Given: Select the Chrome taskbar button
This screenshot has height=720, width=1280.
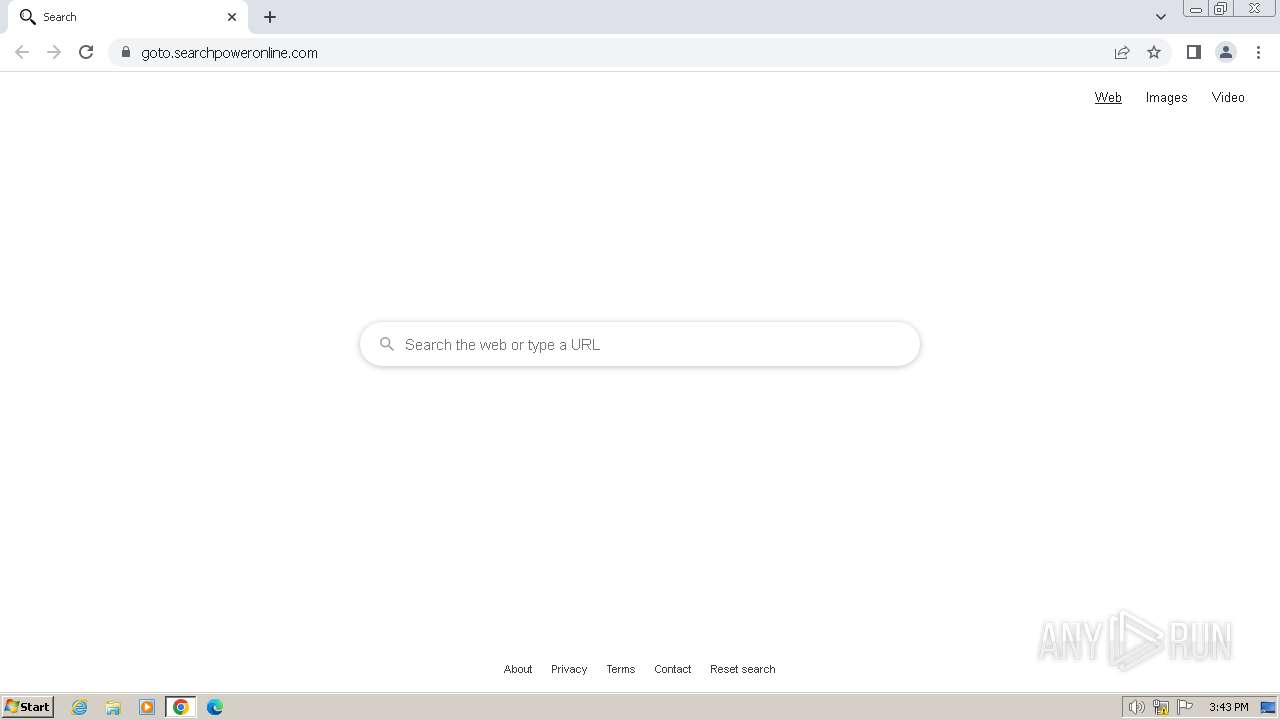Looking at the screenshot, I should [181, 707].
